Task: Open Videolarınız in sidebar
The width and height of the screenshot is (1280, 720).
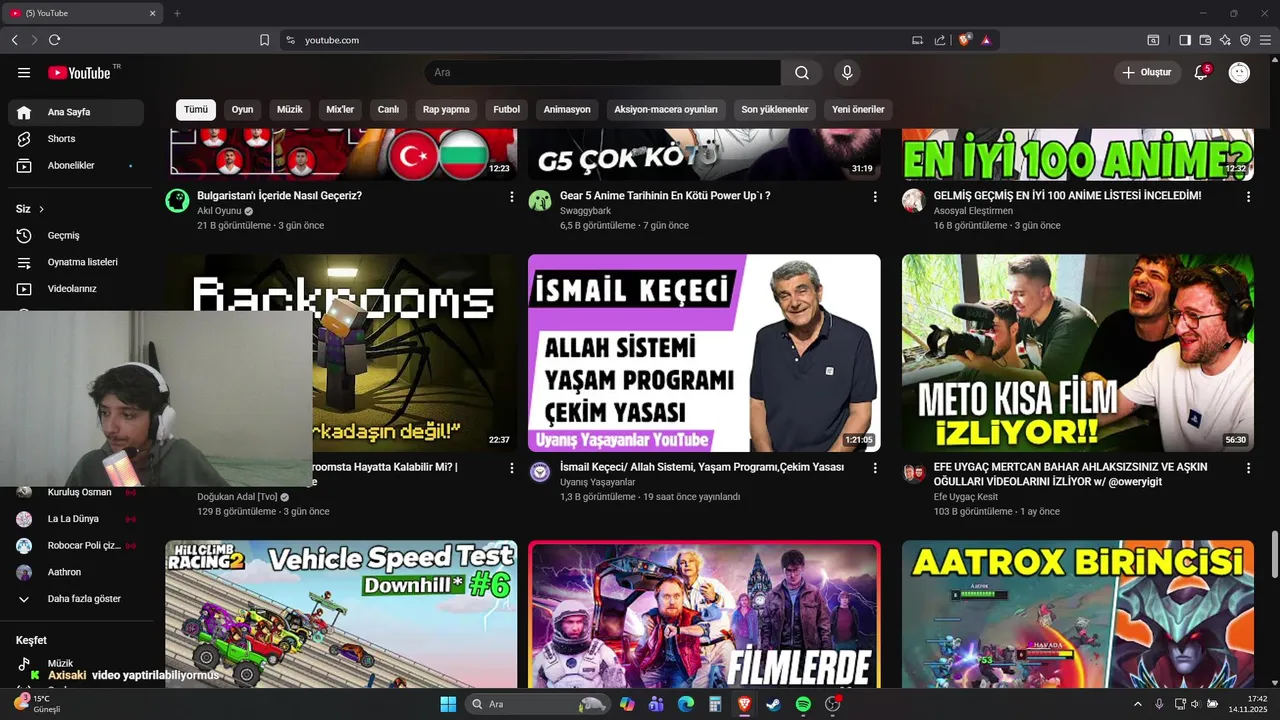Action: pyautogui.click(x=76, y=288)
